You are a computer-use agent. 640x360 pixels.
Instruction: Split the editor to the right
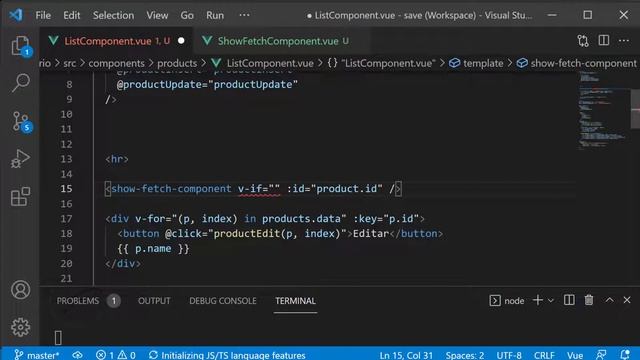click(604, 40)
